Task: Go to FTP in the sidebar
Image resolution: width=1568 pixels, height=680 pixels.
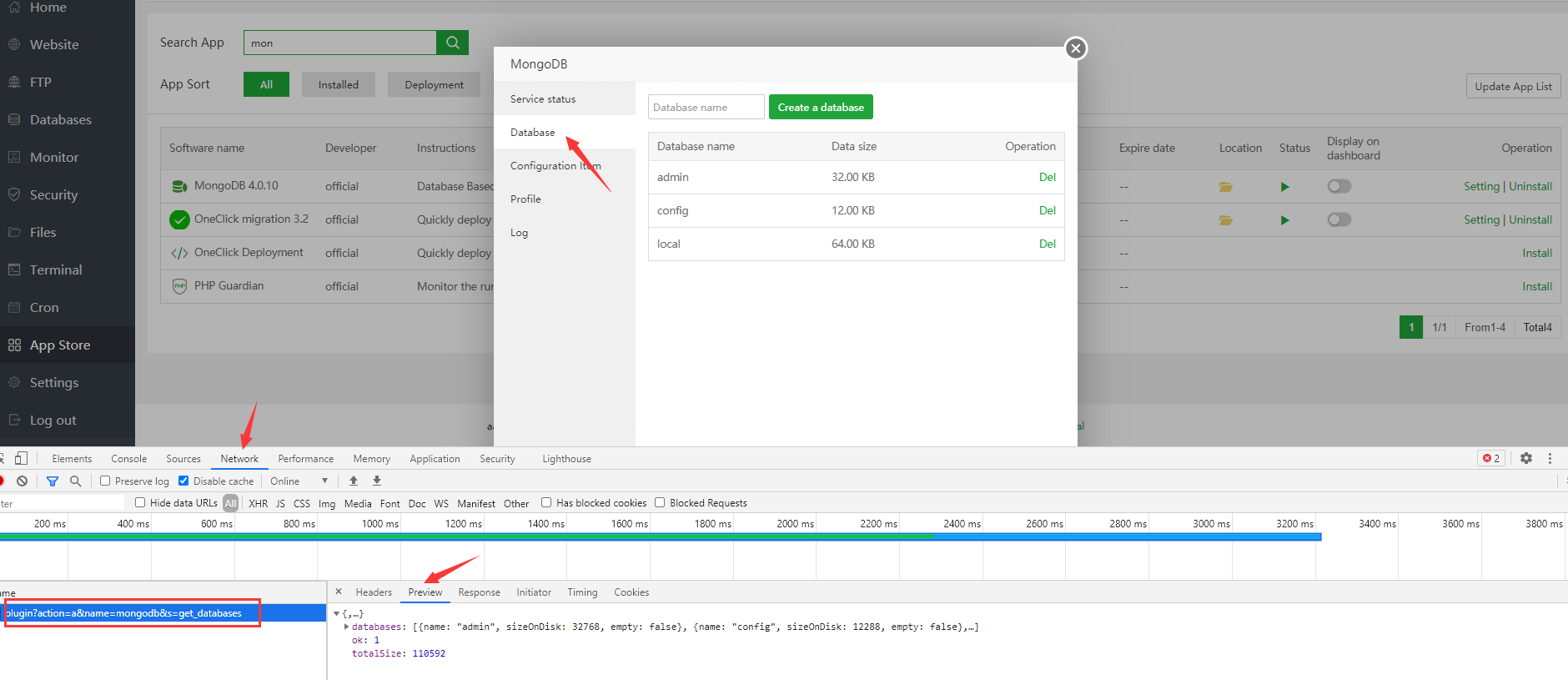Action: (x=40, y=82)
